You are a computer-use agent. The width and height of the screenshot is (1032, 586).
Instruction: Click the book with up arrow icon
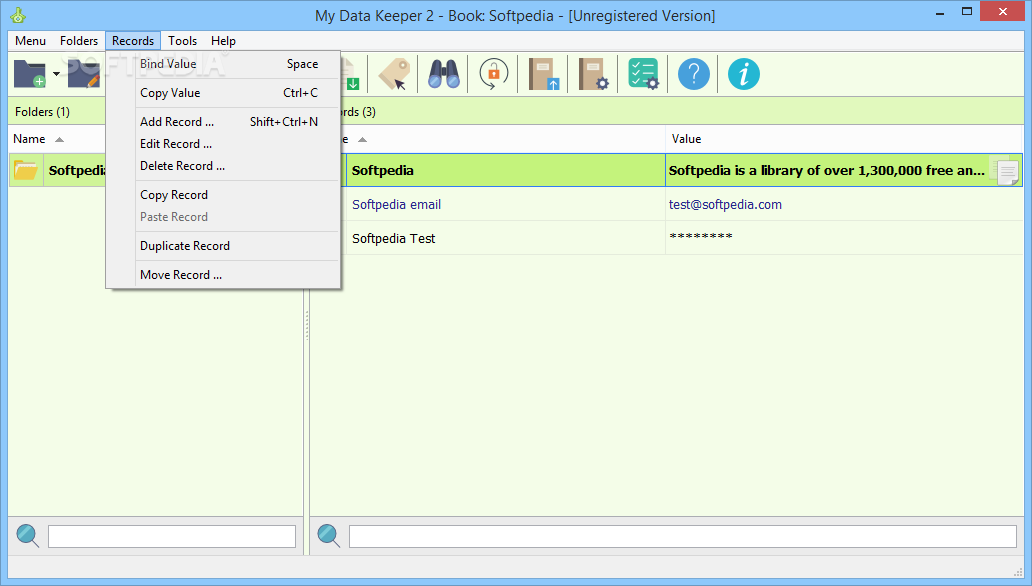click(544, 74)
